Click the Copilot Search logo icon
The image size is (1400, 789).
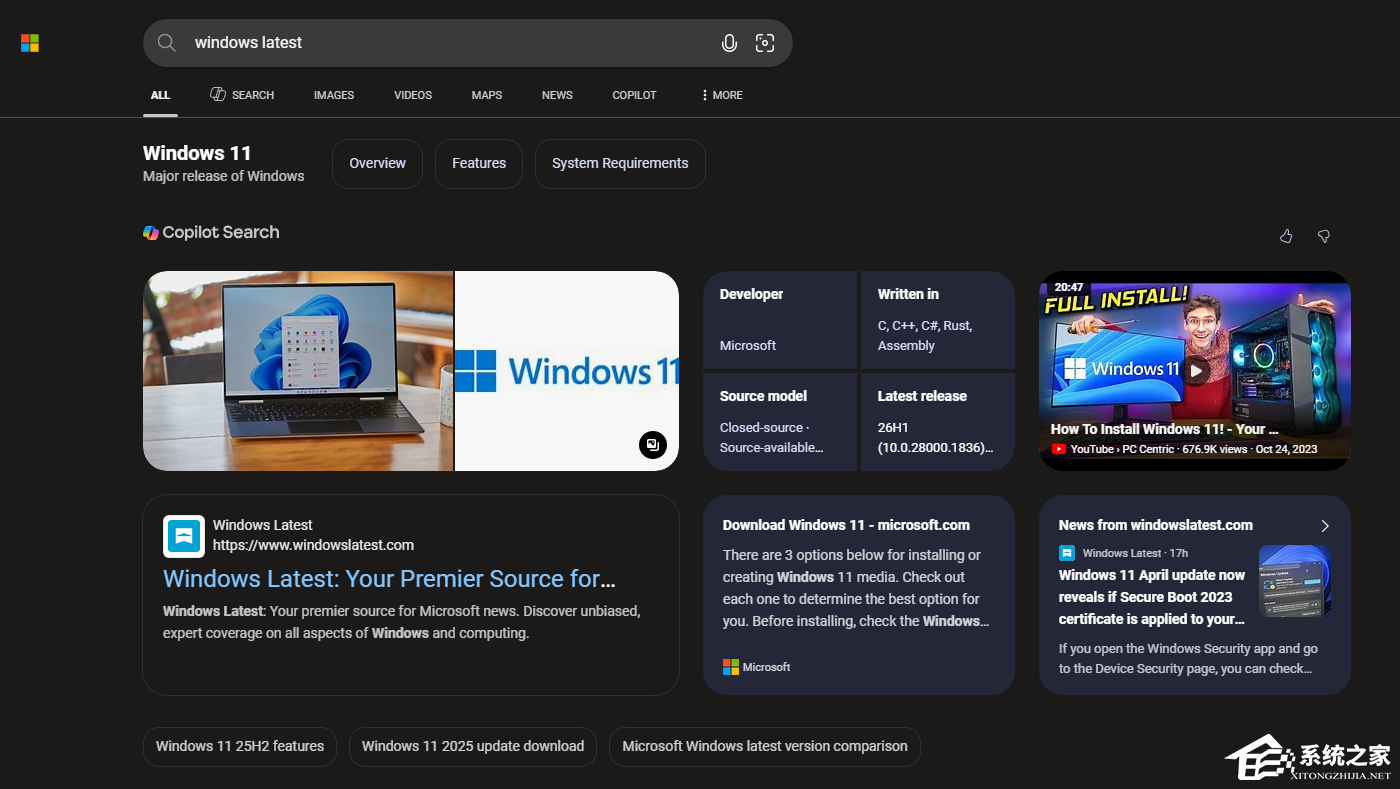click(x=151, y=233)
